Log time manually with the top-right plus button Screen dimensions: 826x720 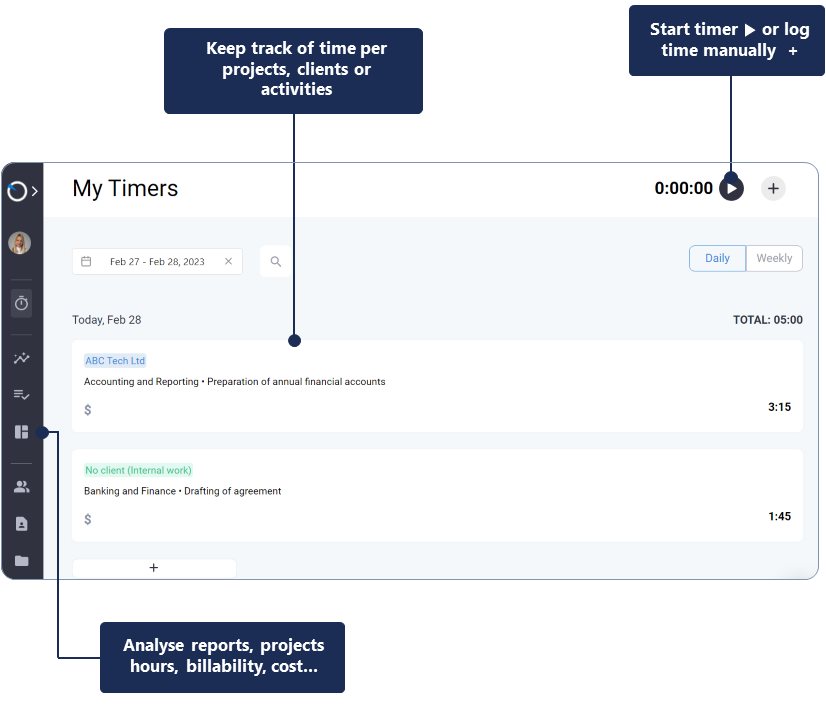773,189
